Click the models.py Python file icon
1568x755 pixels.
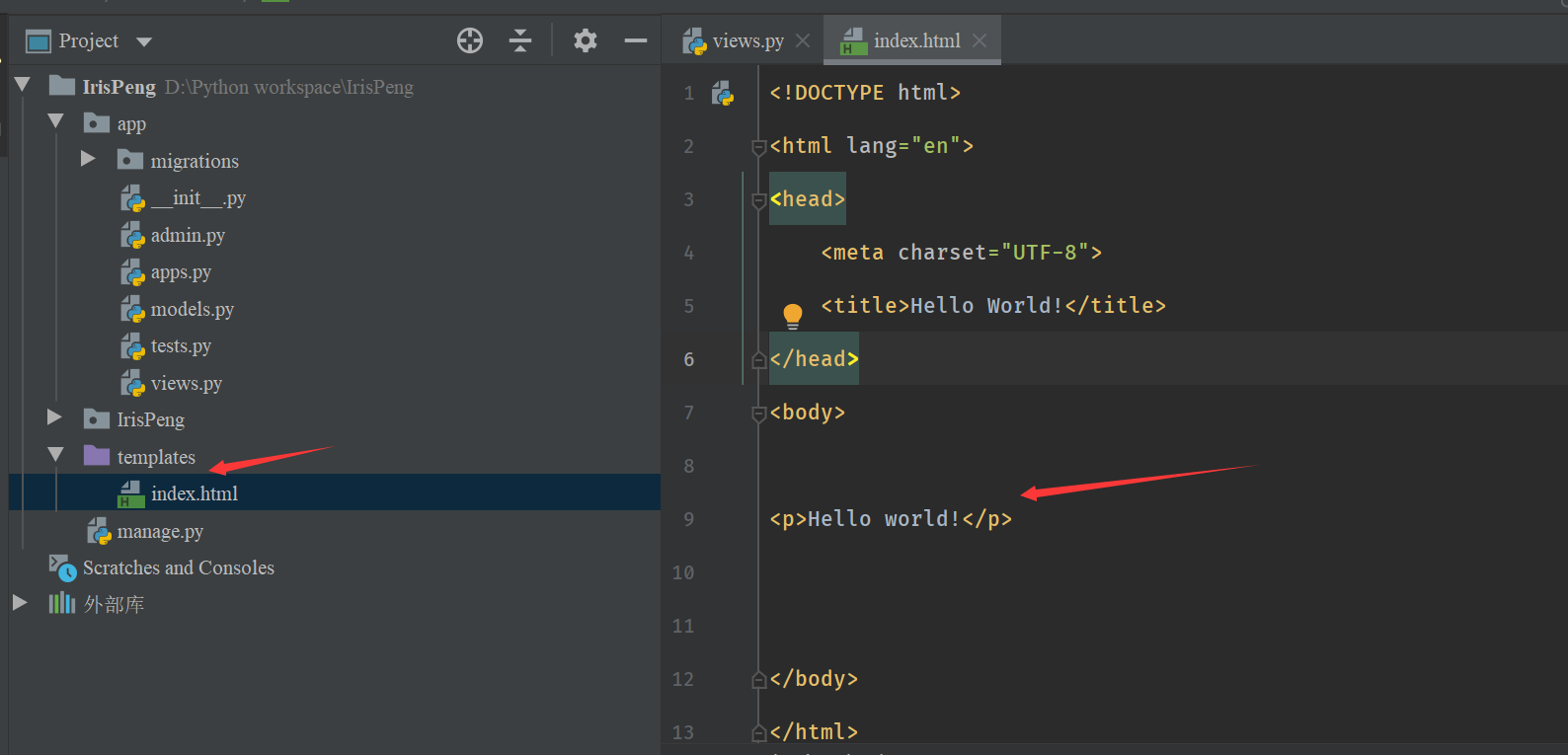[132, 309]
